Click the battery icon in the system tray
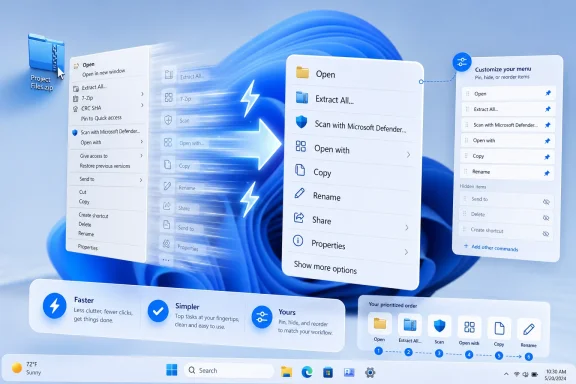Image resolution: width=576 pixels, height=384 pixels. 534,374
